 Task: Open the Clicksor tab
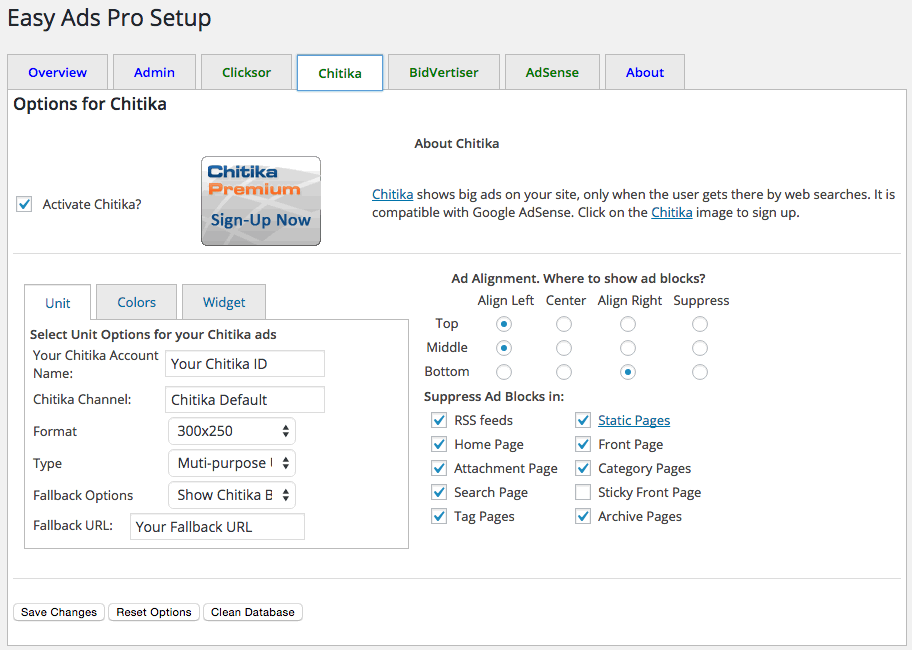(x=247, y=72)
